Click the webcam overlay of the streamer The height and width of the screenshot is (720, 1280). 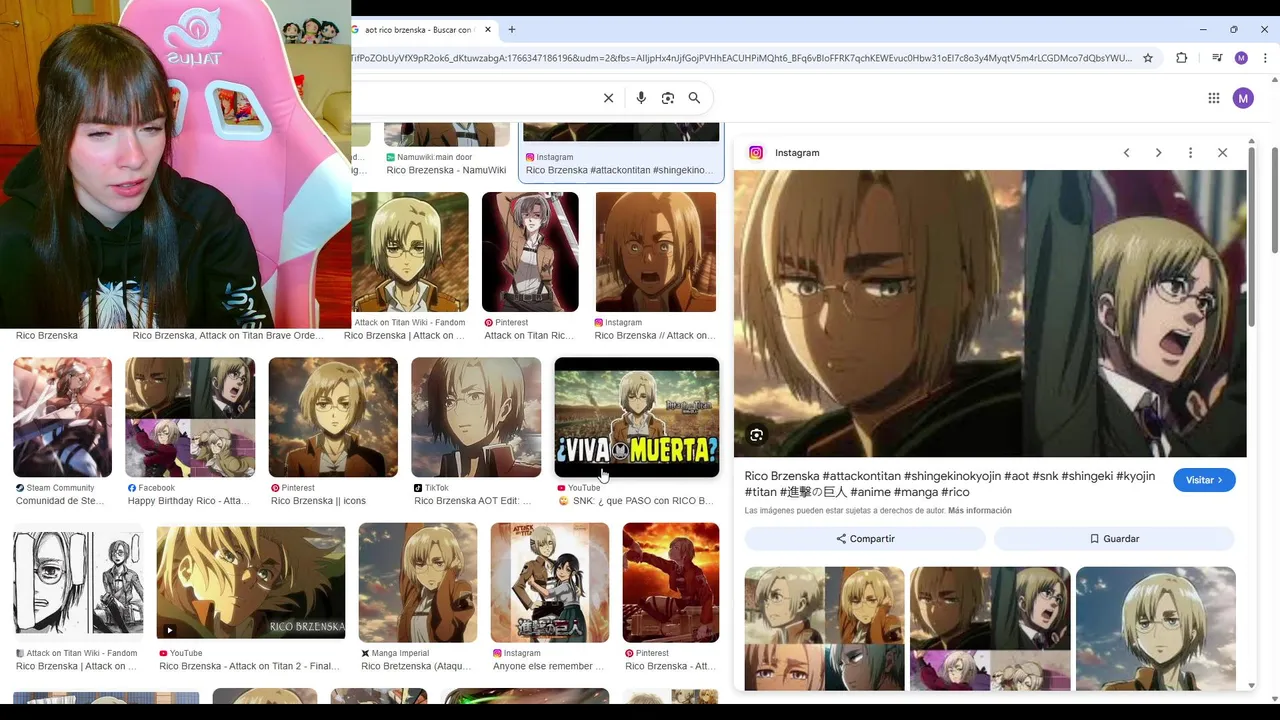175,165
